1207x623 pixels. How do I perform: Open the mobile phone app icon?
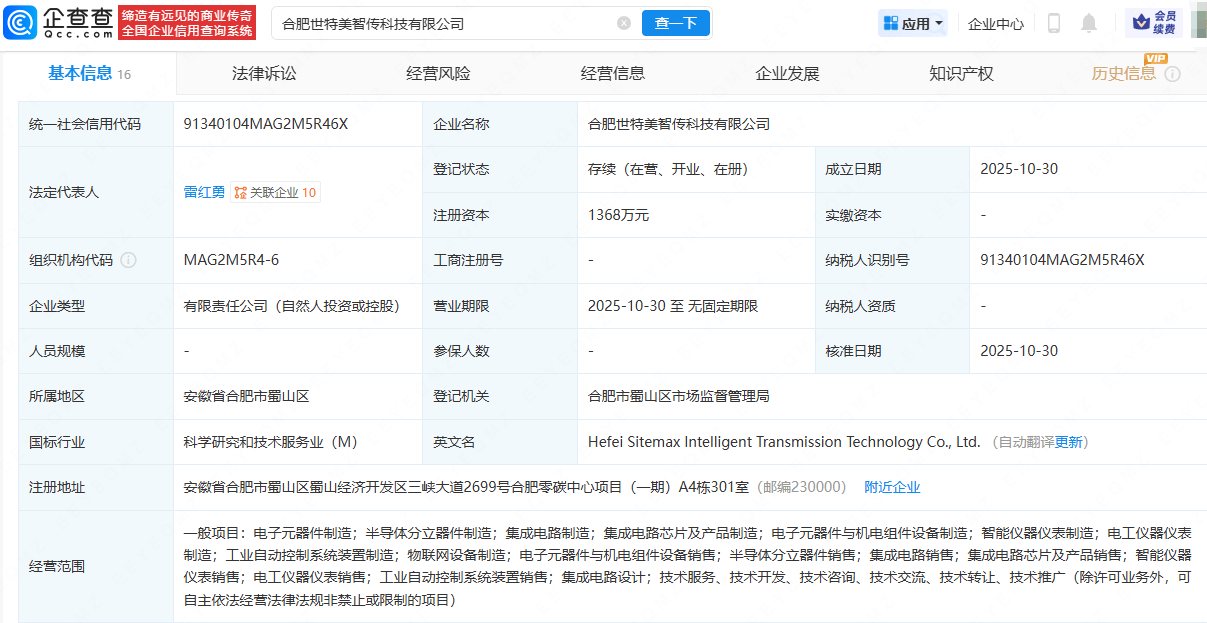(1053, 23)
